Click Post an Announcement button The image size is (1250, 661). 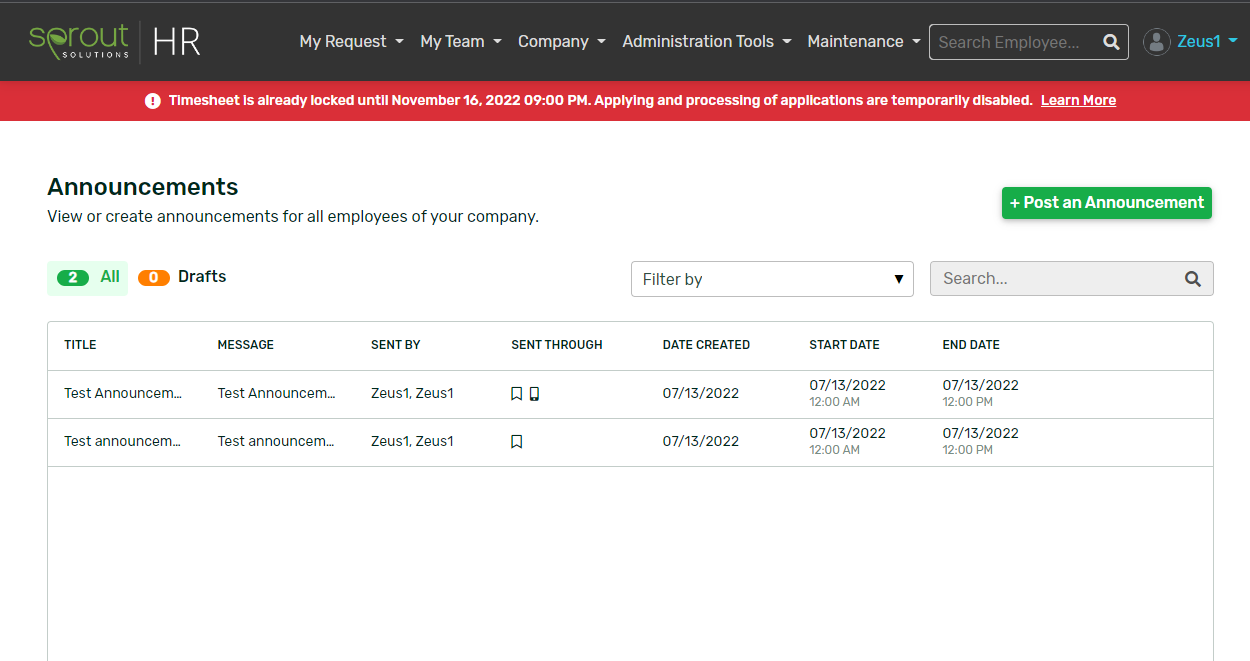coord(1106,202)
